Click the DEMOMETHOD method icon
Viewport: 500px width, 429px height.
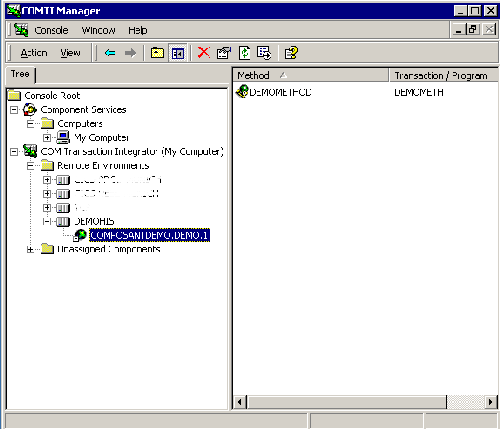coord(242,91)
